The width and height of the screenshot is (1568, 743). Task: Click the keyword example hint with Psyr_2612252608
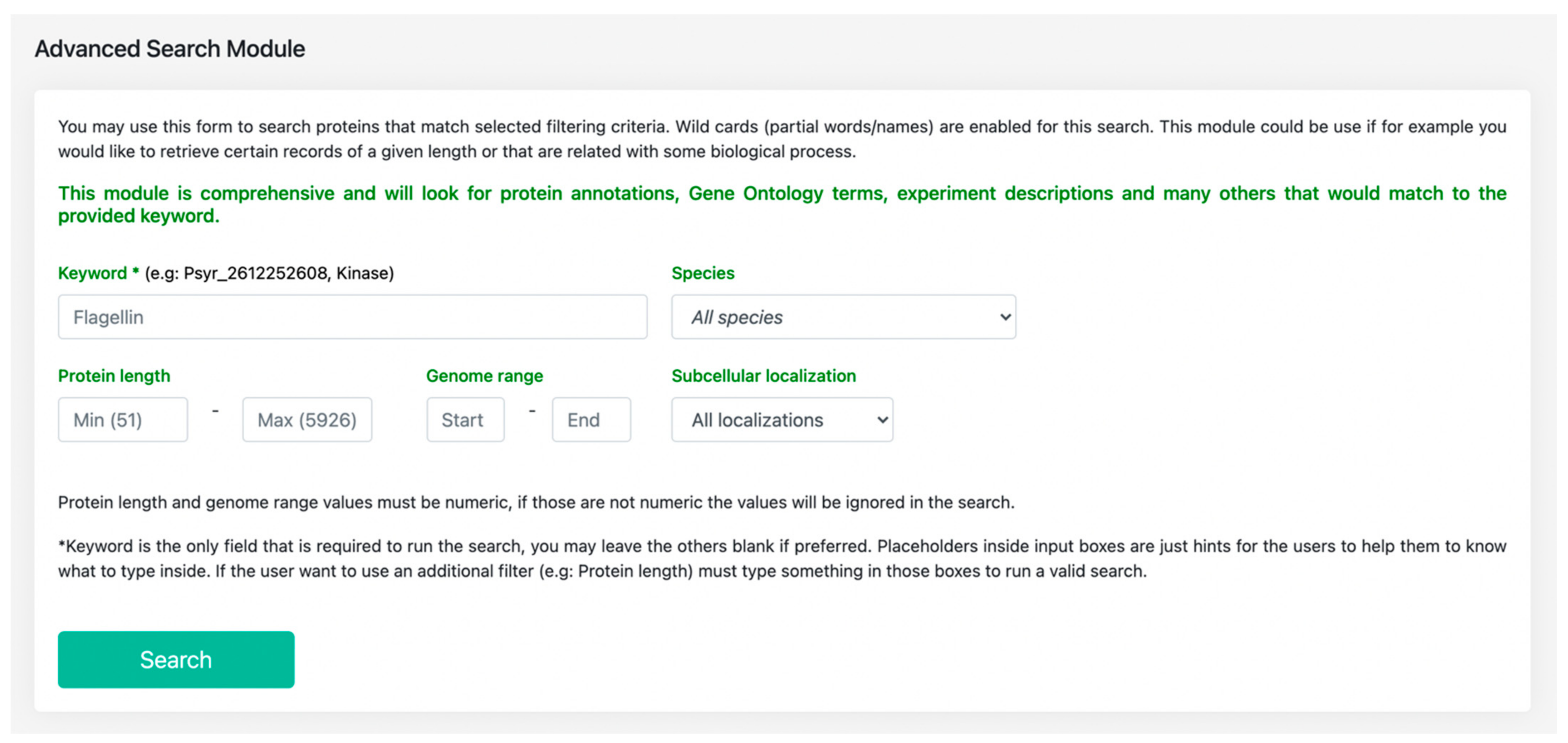tap(269, 273)
